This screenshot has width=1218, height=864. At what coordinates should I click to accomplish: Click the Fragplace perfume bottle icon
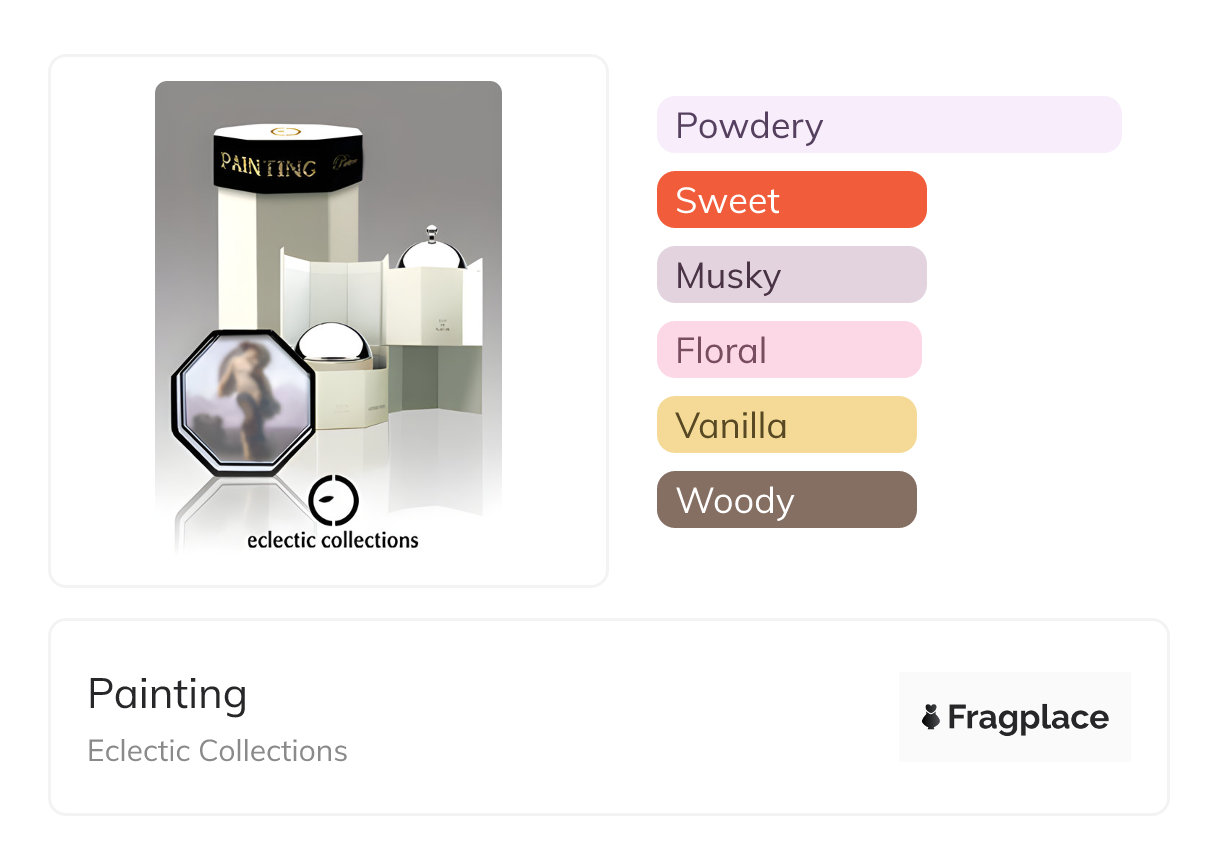(x=931, y=717)
